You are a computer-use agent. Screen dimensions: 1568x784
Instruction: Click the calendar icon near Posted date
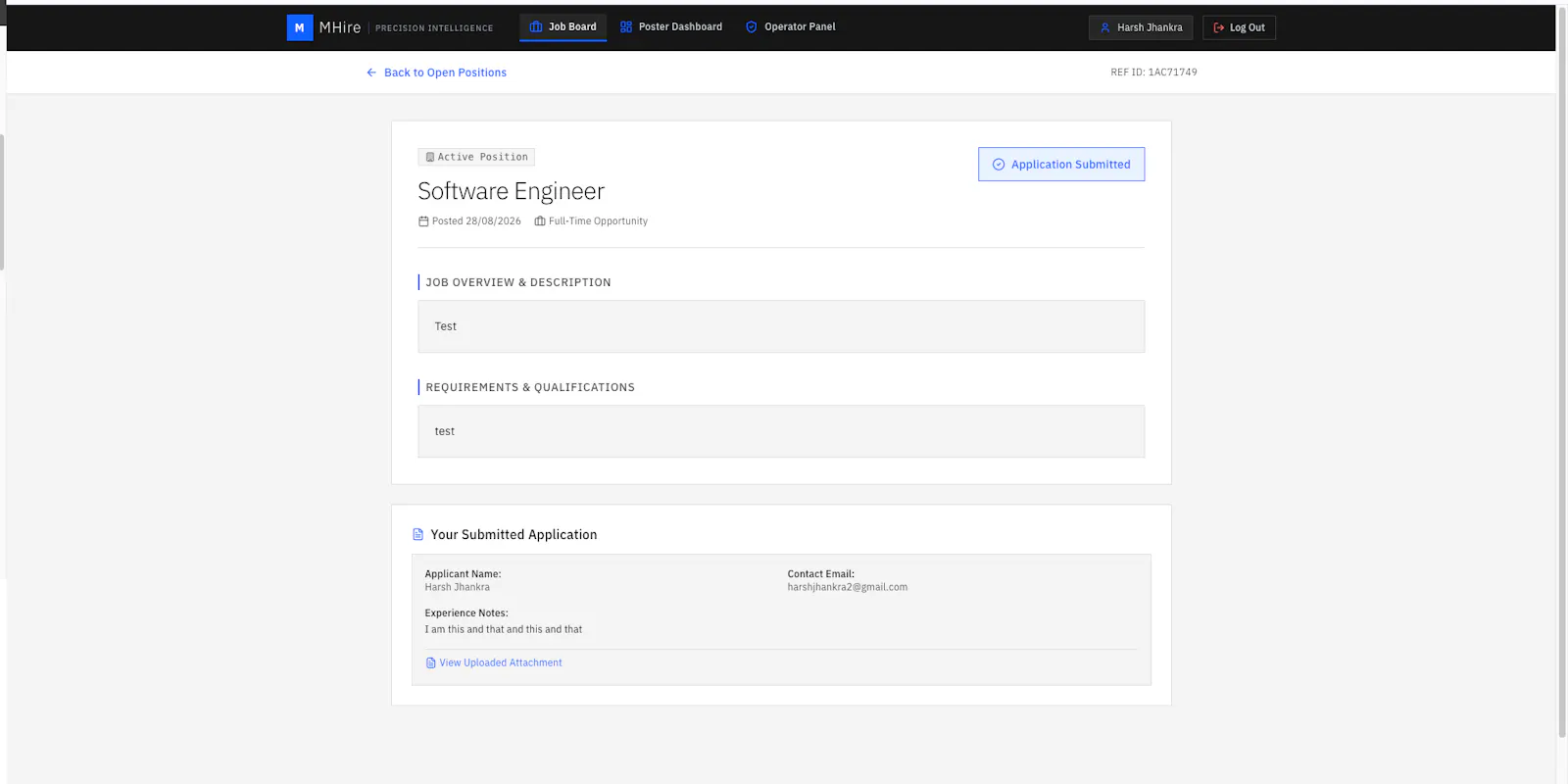click(423, 221)
